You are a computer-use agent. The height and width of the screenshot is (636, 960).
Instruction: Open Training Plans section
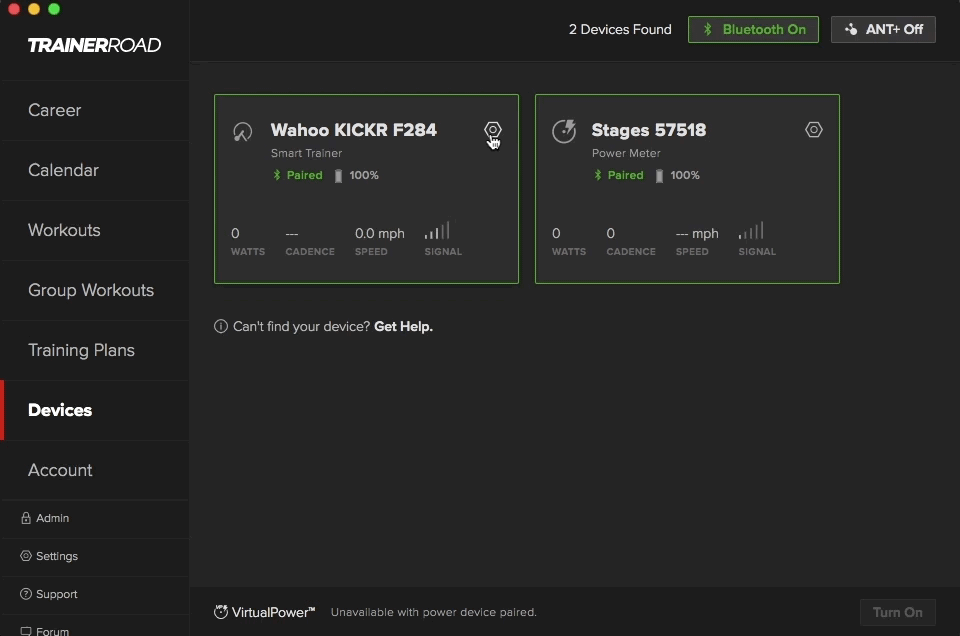(95, 350)
